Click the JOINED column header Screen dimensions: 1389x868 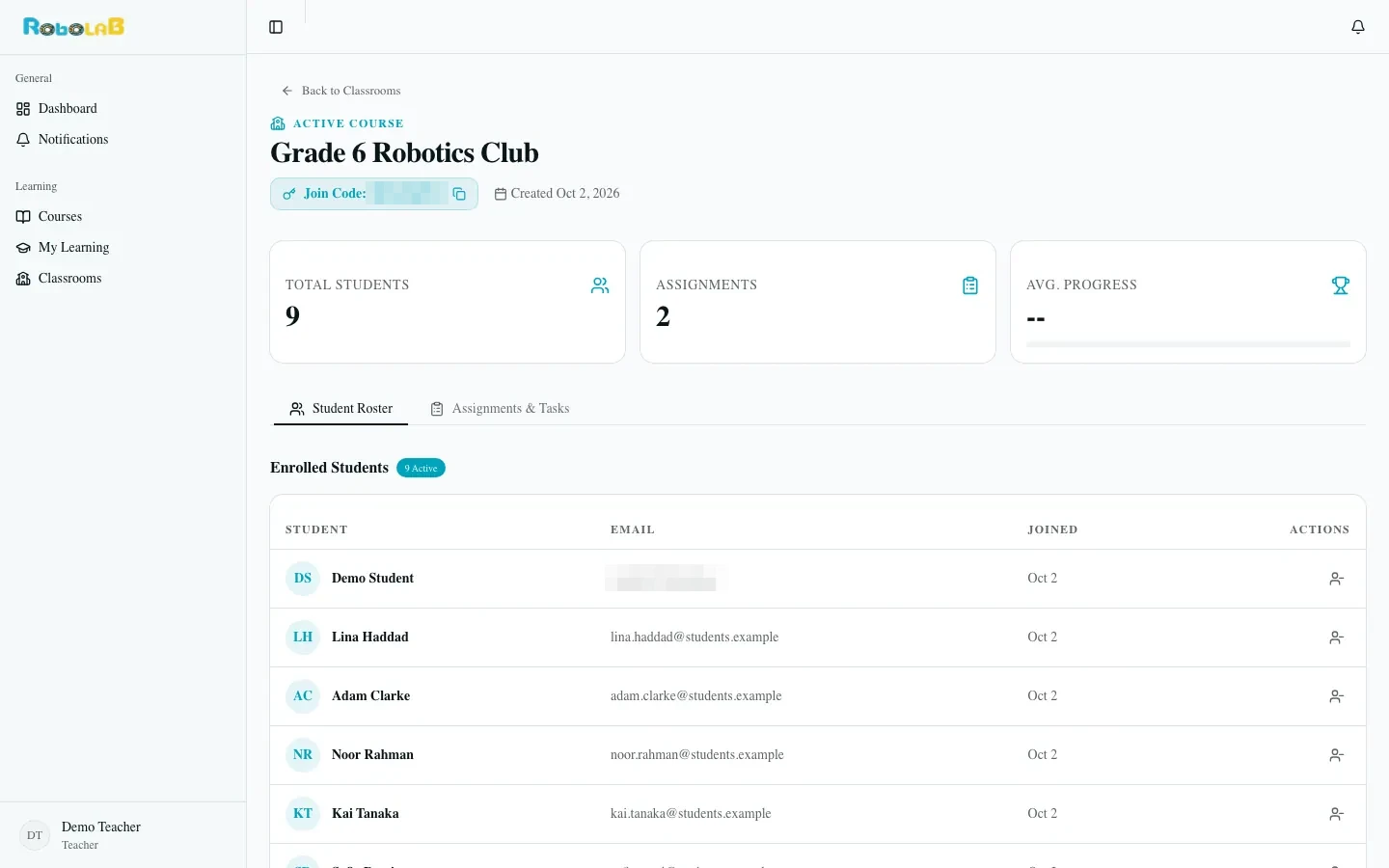click(x=1052, y=529)
